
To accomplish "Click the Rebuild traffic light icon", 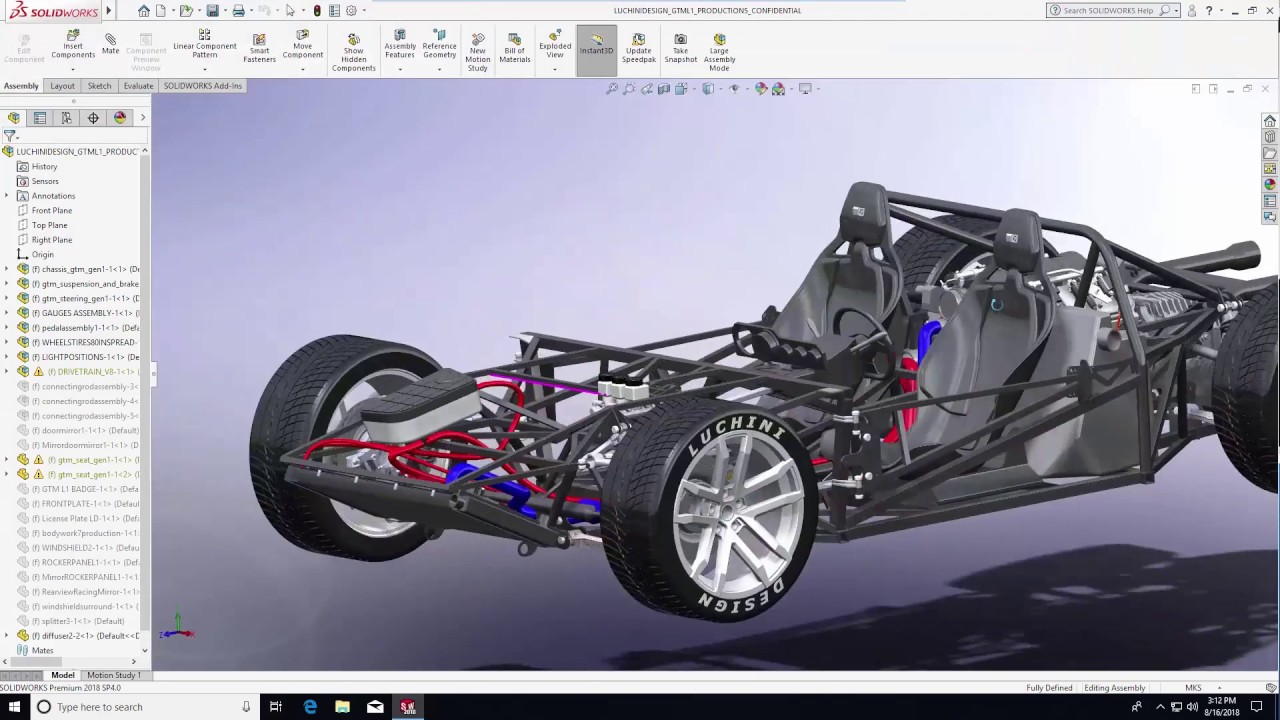I will tap(317, 11).
